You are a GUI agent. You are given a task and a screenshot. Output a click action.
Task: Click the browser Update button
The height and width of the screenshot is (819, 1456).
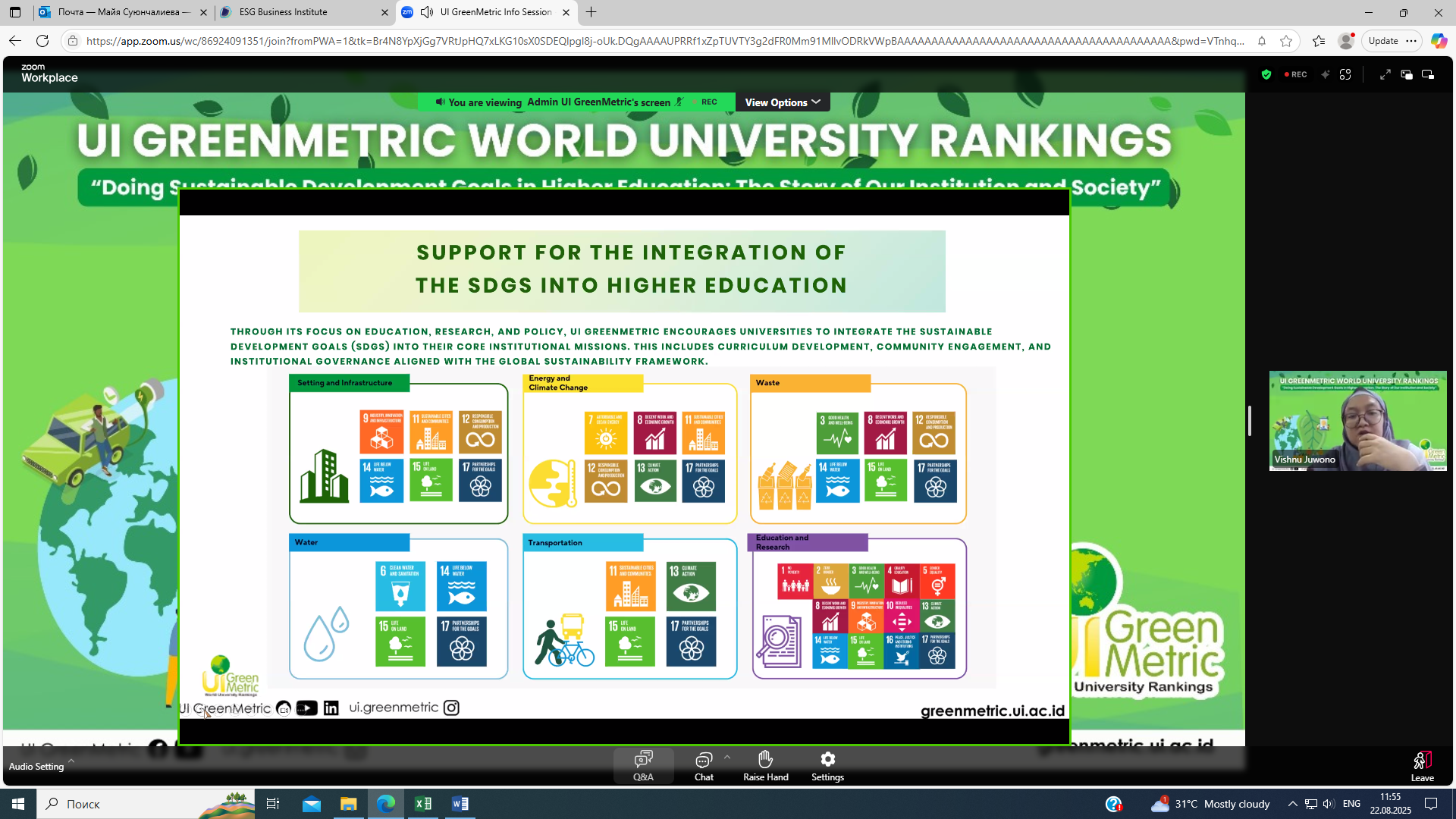coord(1383,41)
